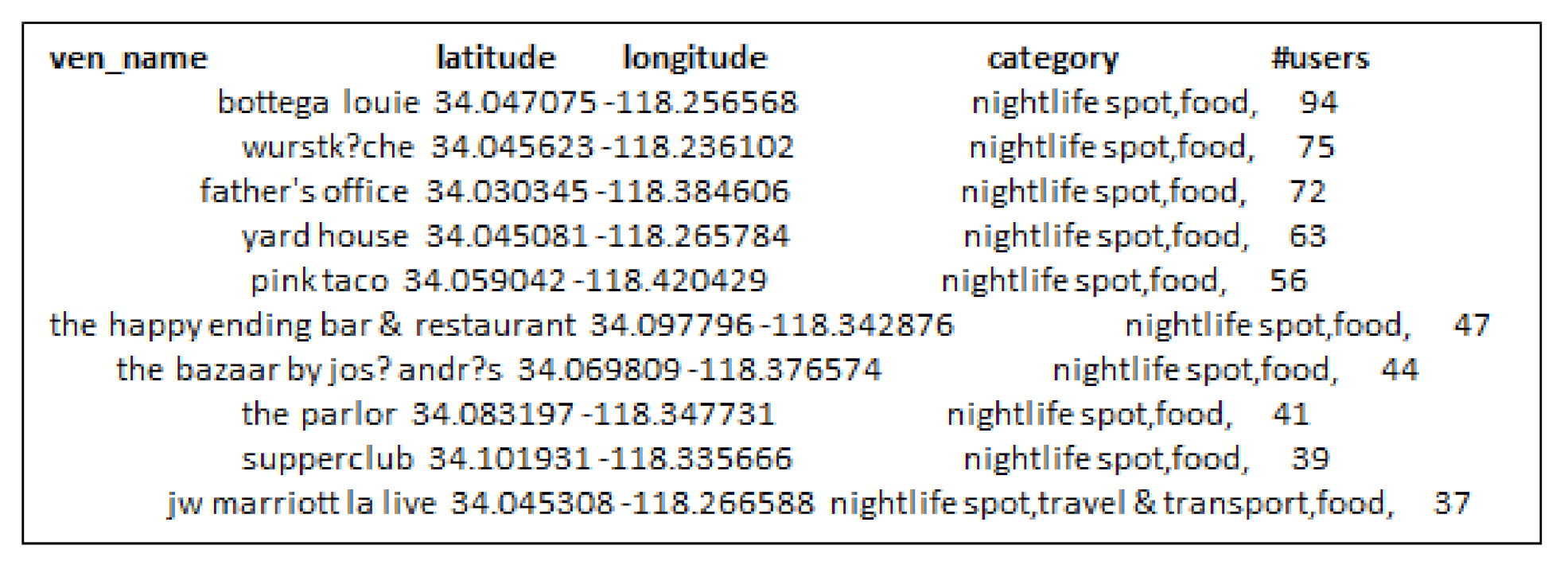Select the wurstk?che venue name
Image resolution: width=1568 pixels, height=565 pixels.
tap(328, 147)
